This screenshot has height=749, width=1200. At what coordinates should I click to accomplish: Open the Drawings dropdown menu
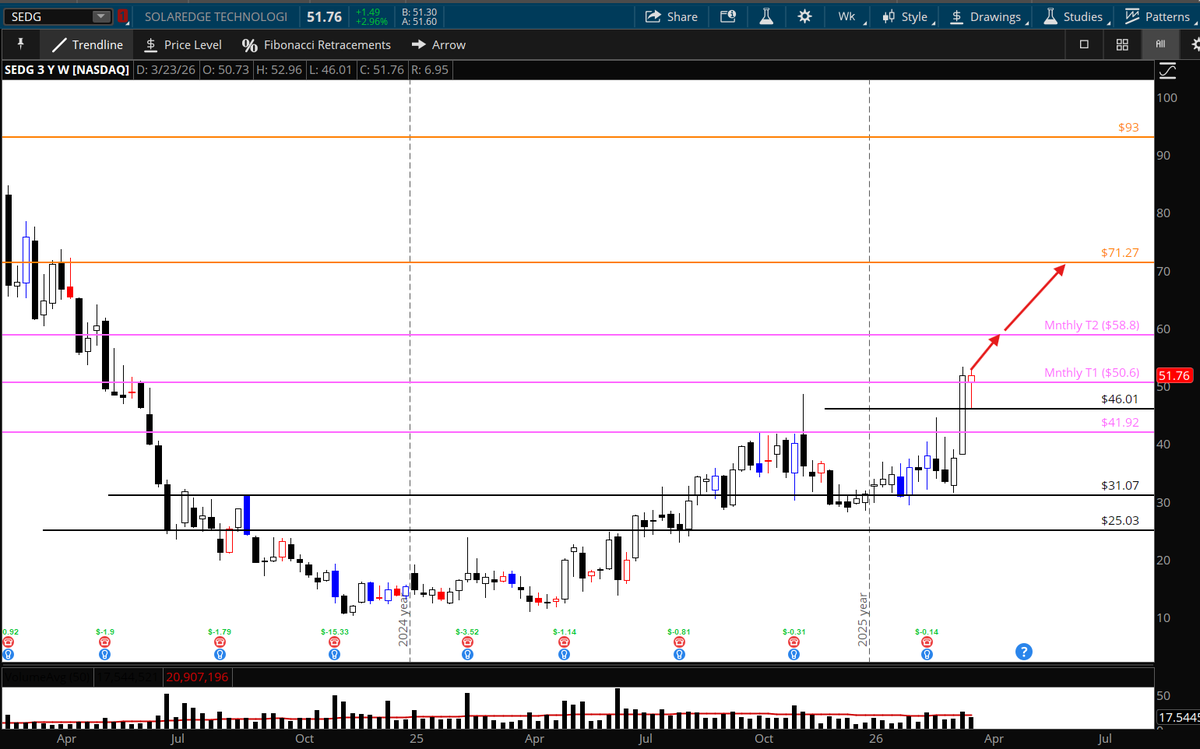987,17
